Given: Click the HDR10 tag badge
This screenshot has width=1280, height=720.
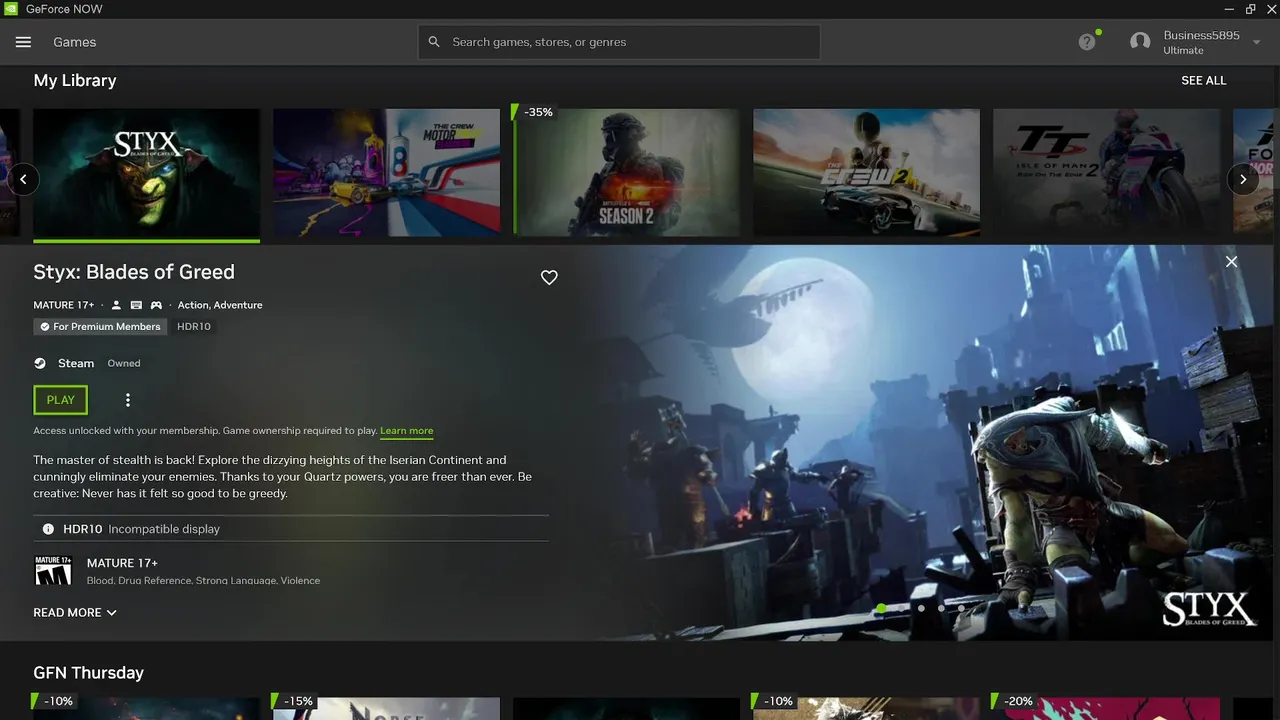Looking at the screenshot, I should click(194, 327).
